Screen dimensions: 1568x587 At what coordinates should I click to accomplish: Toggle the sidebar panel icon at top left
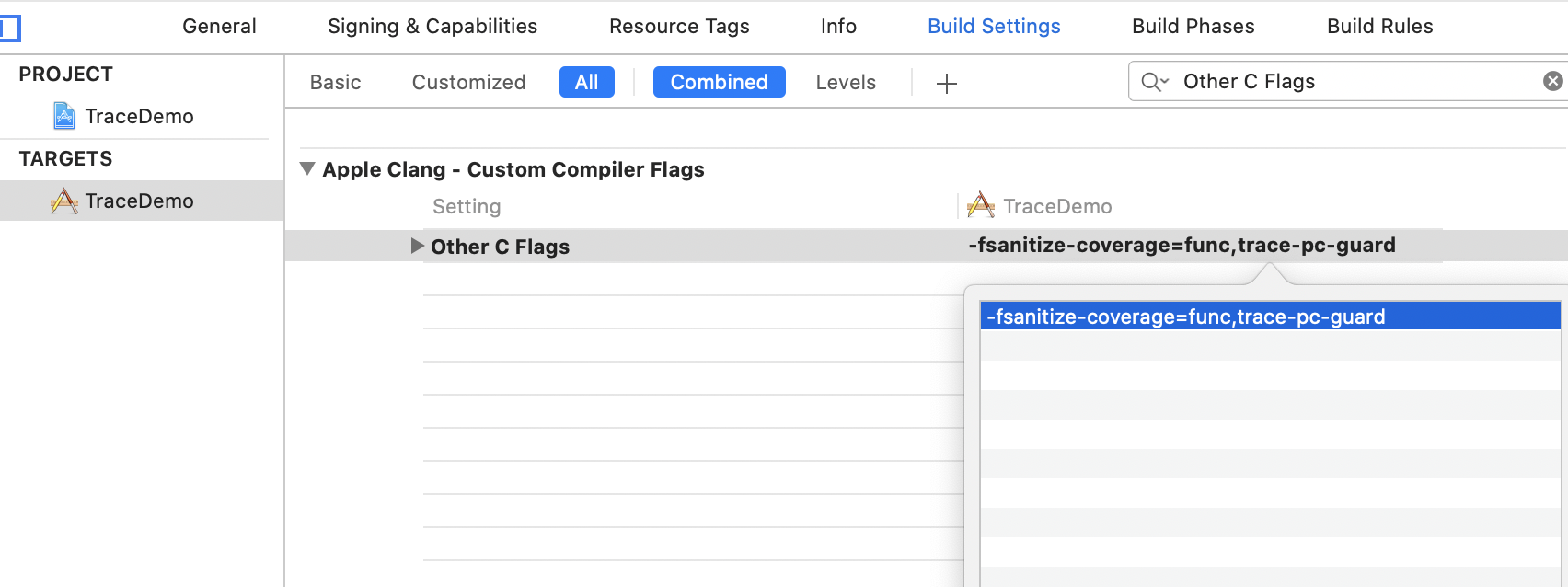[x=10, y=28]
